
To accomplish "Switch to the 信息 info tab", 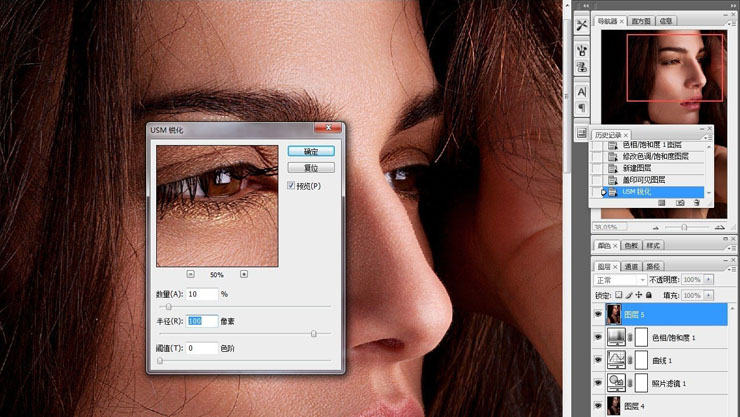I will point(666,21).
